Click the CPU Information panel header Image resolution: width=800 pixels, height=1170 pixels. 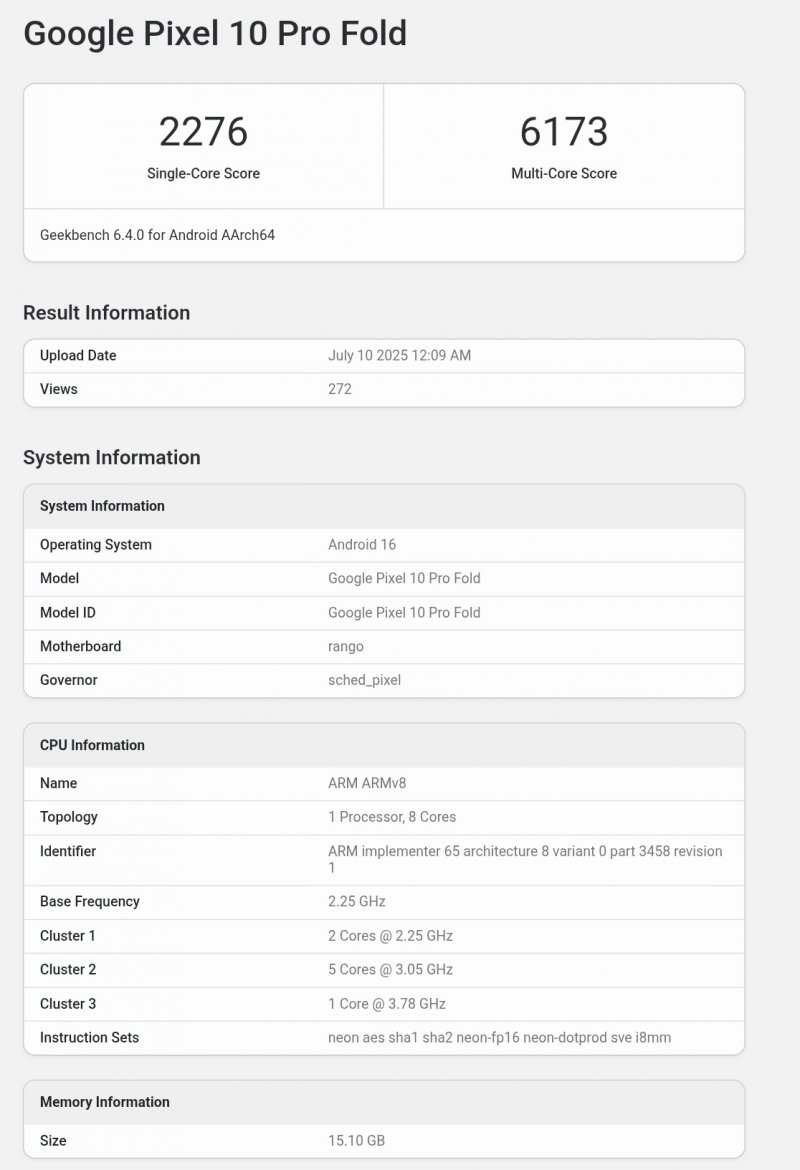pyautogui.click(x=92, y=745)
